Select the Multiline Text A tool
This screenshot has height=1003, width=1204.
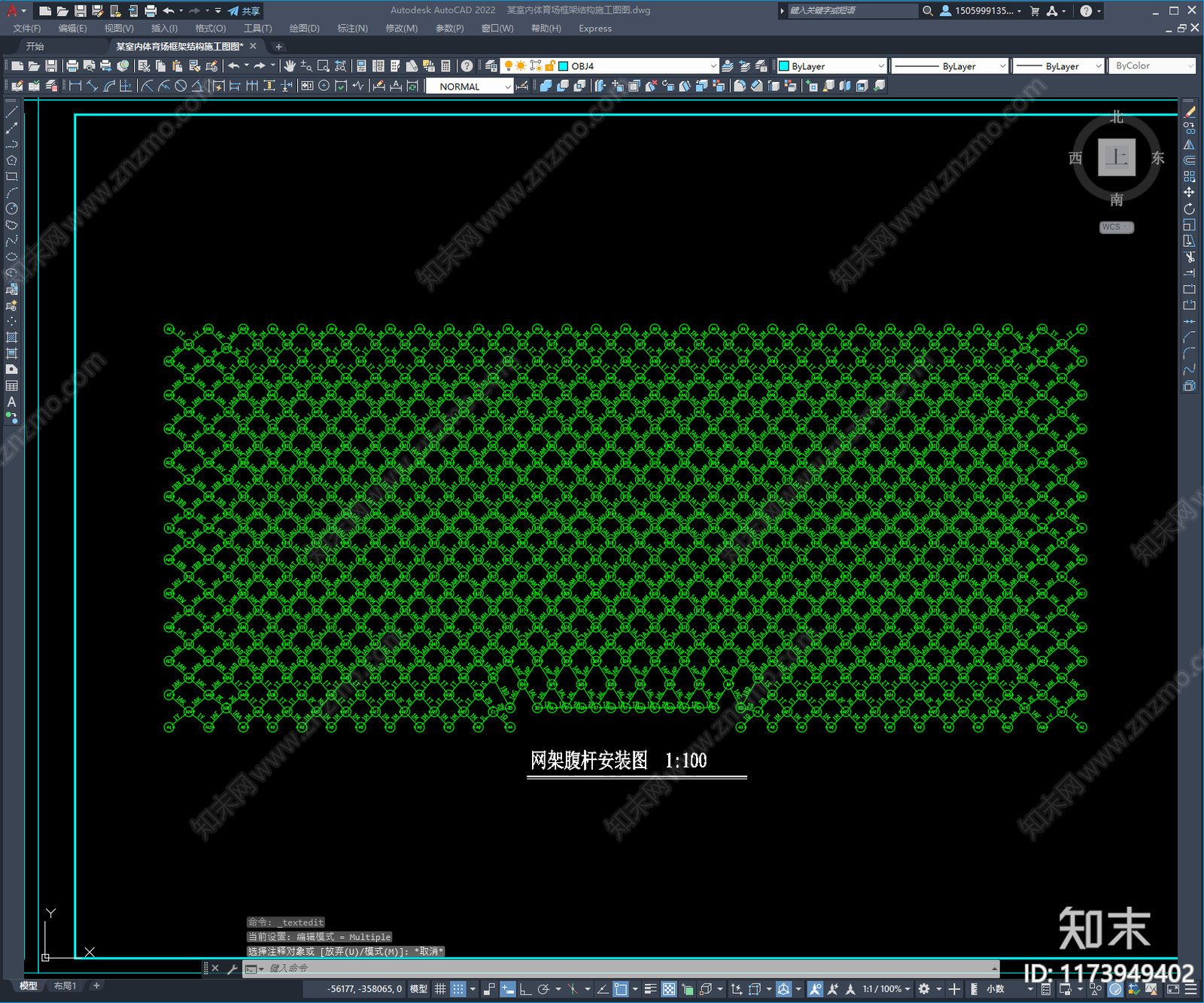tap(11, 402)
